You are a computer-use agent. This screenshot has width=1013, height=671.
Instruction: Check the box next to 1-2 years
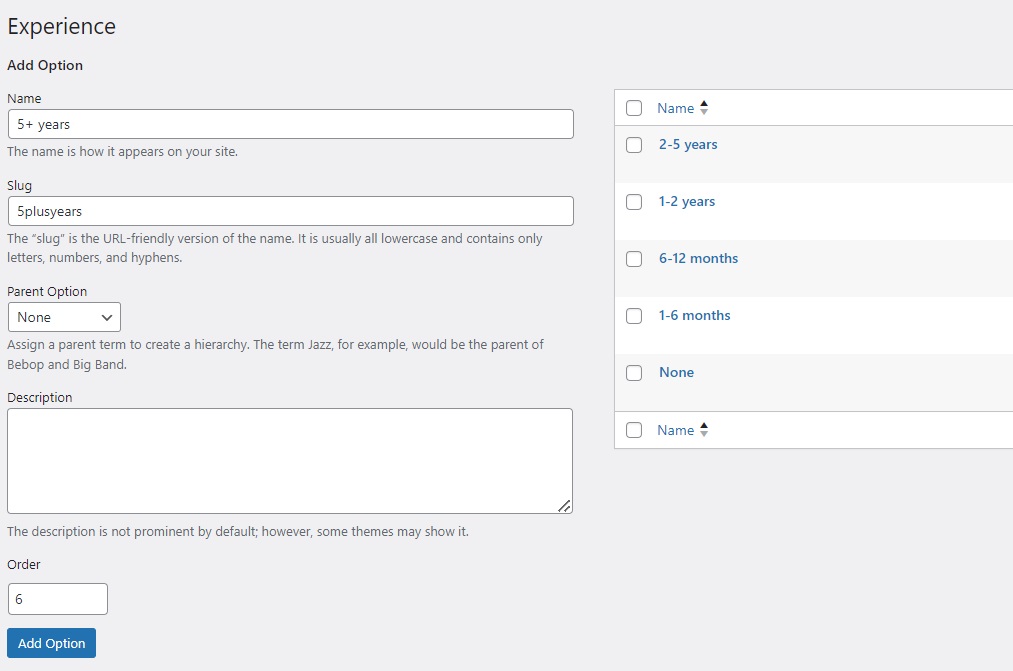[633, 202]
